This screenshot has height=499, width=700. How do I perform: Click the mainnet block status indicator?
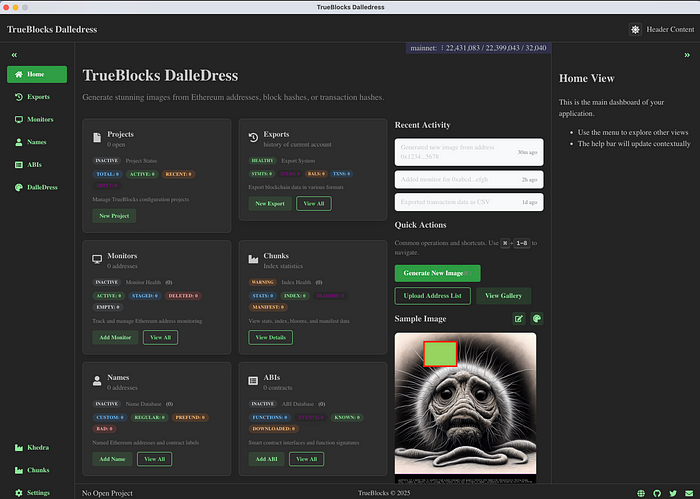click(478, 48)
